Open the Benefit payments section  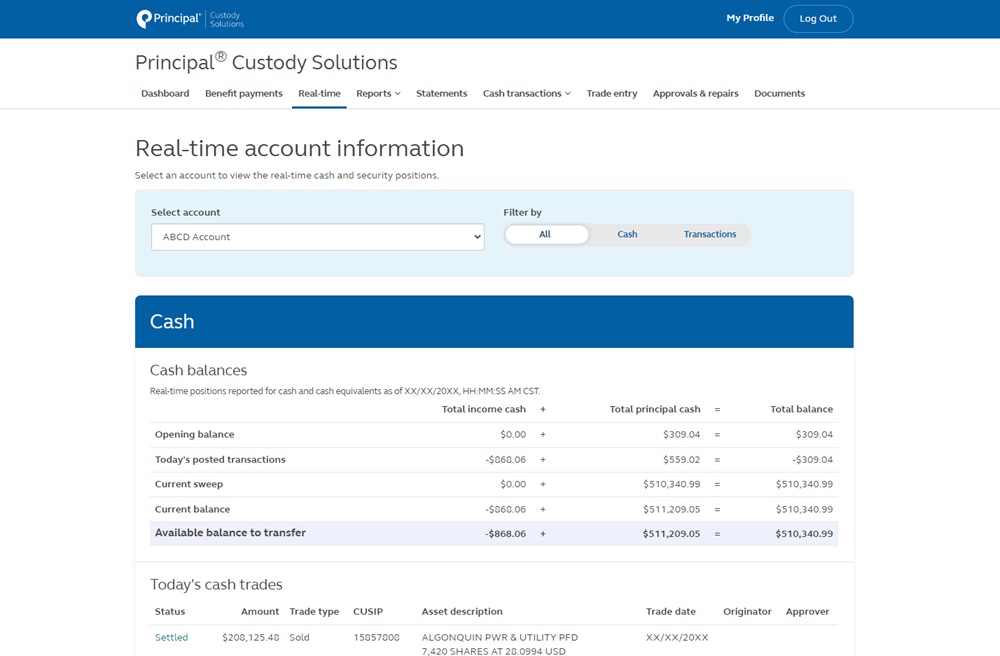click(243, 93)
